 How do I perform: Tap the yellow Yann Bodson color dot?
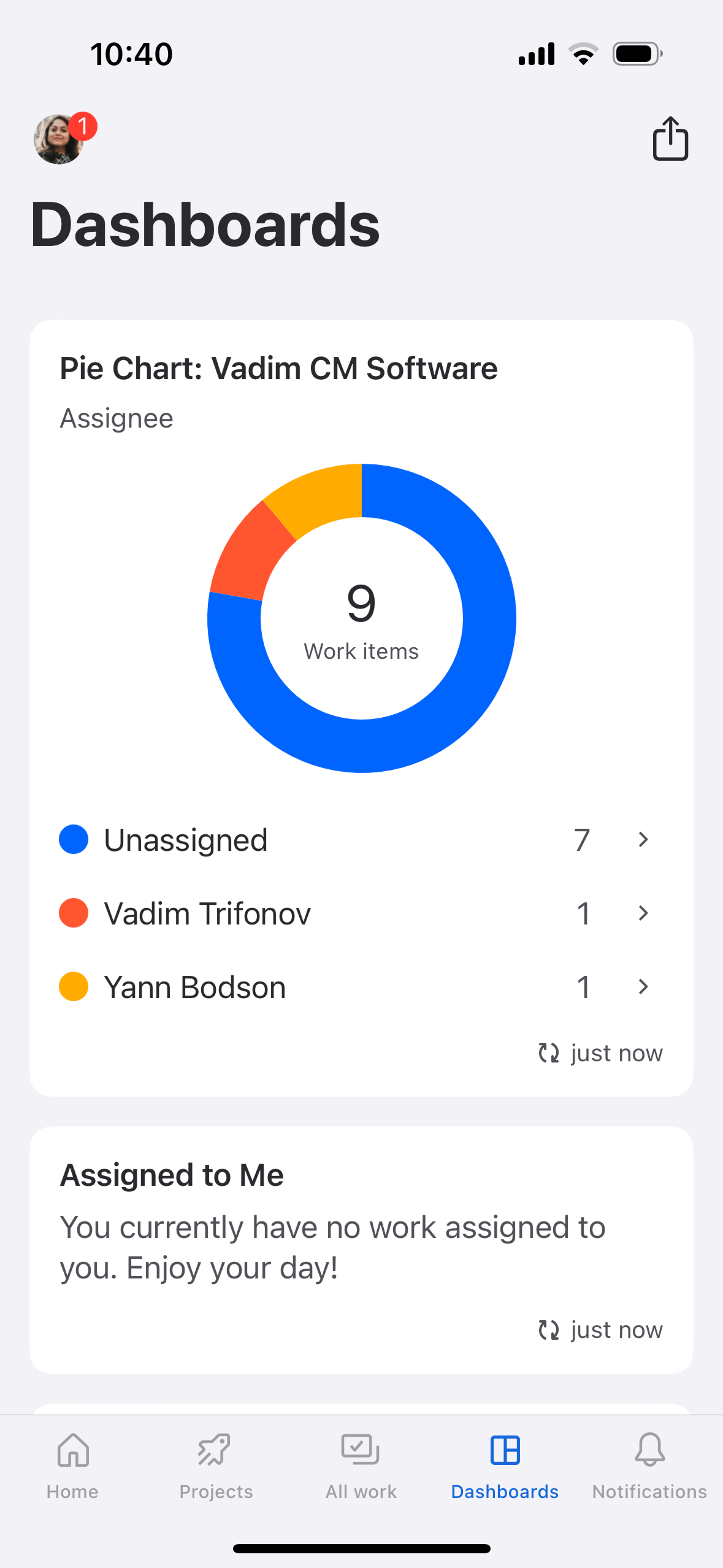tap(74, 986)
